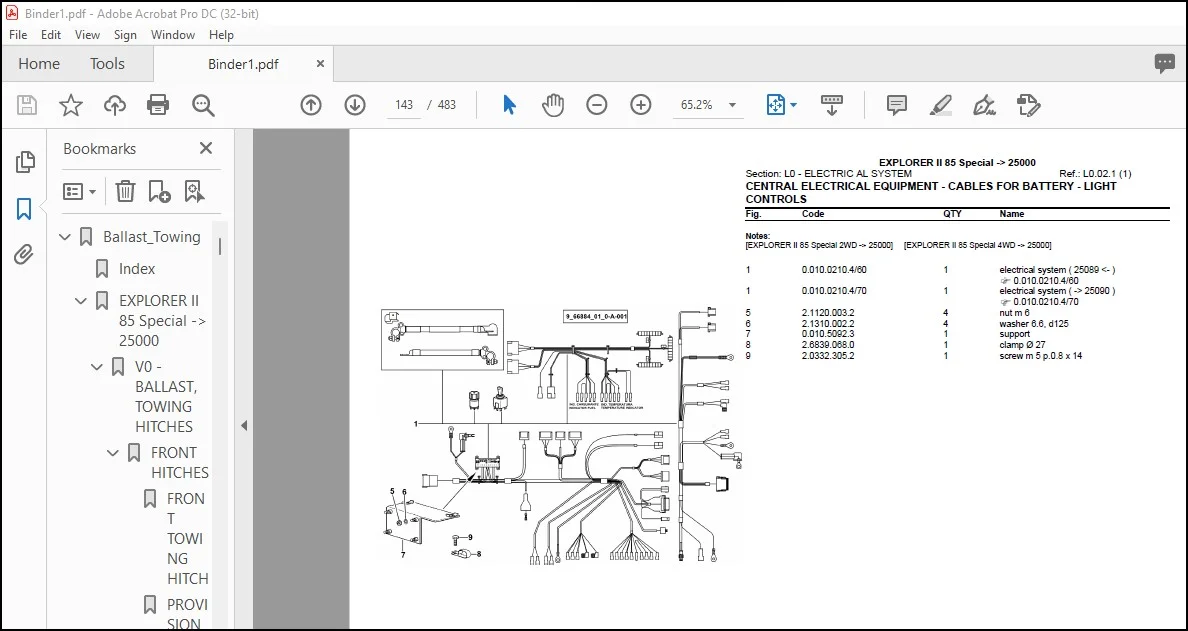Click the Ref.: L0.02.1 (1) text
The height and width of the screenshot is (631, 1188).
tap(1095, 173)
